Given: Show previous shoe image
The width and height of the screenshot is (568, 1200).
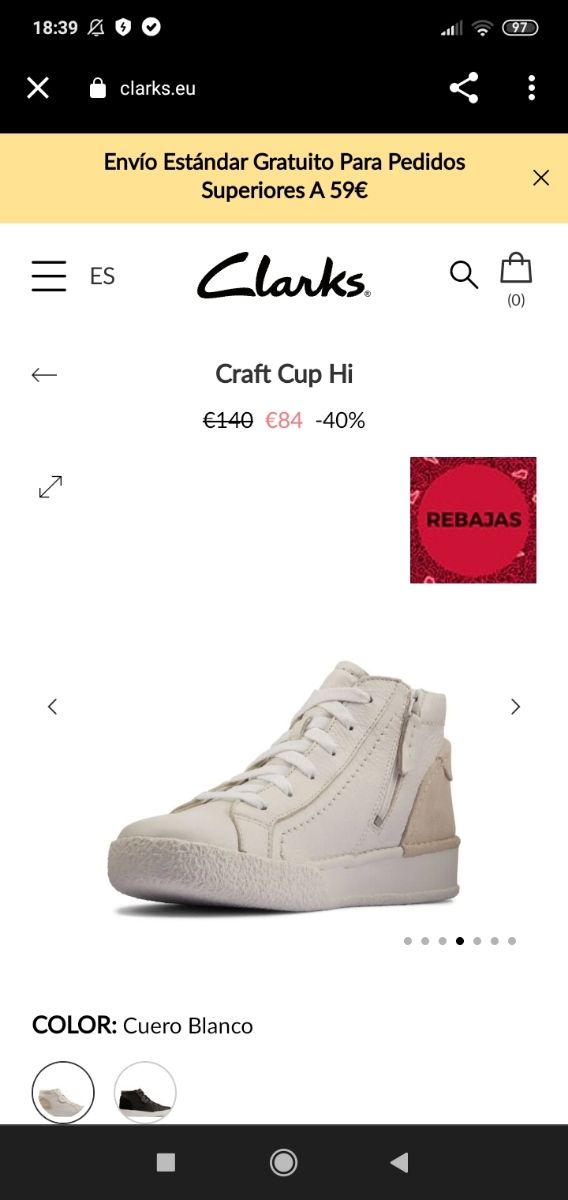Looking at the screenshot, I should click(53, 707).
